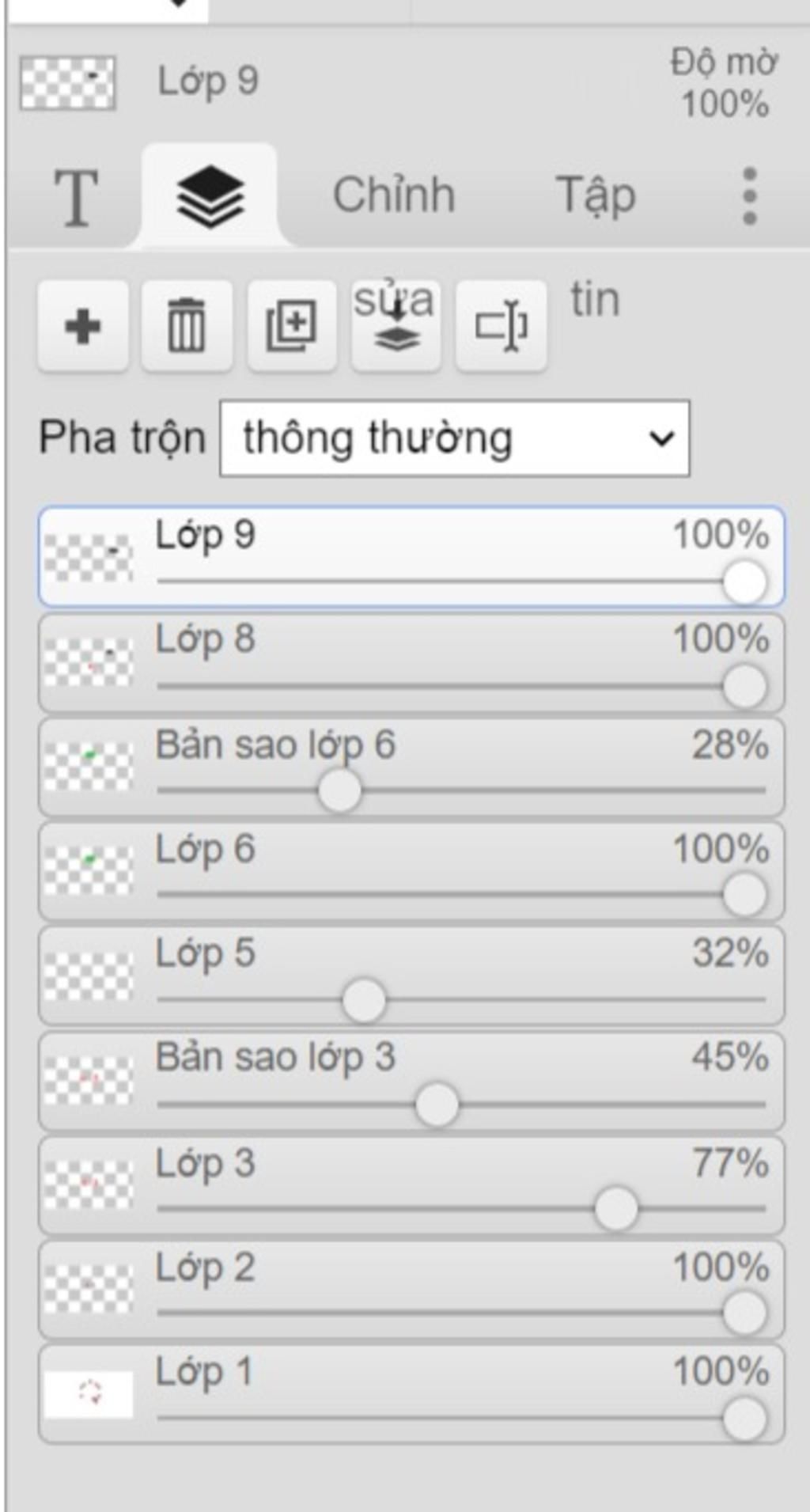
Task: Open the Pha trộn blend mode dropdown
Action: click(x=454, y=438)
